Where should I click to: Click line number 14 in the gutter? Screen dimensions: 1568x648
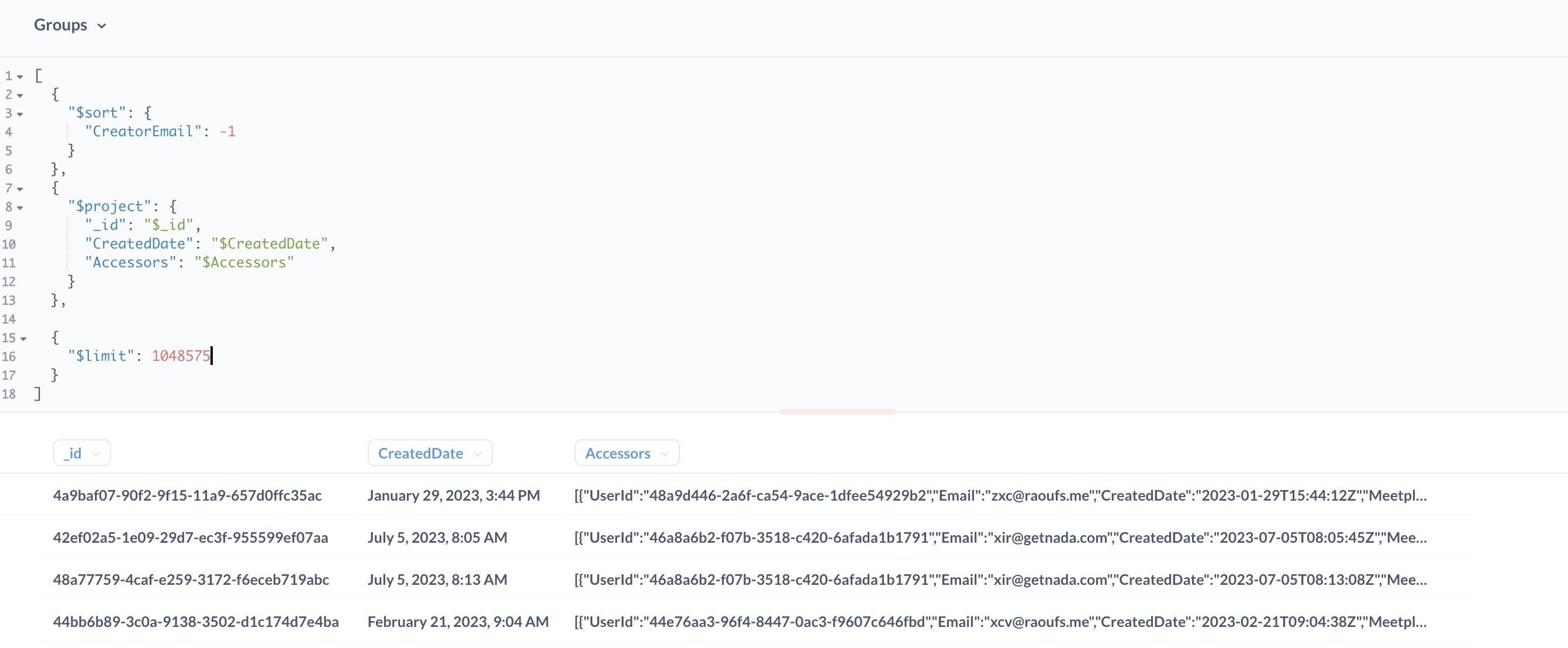[9, 319]
